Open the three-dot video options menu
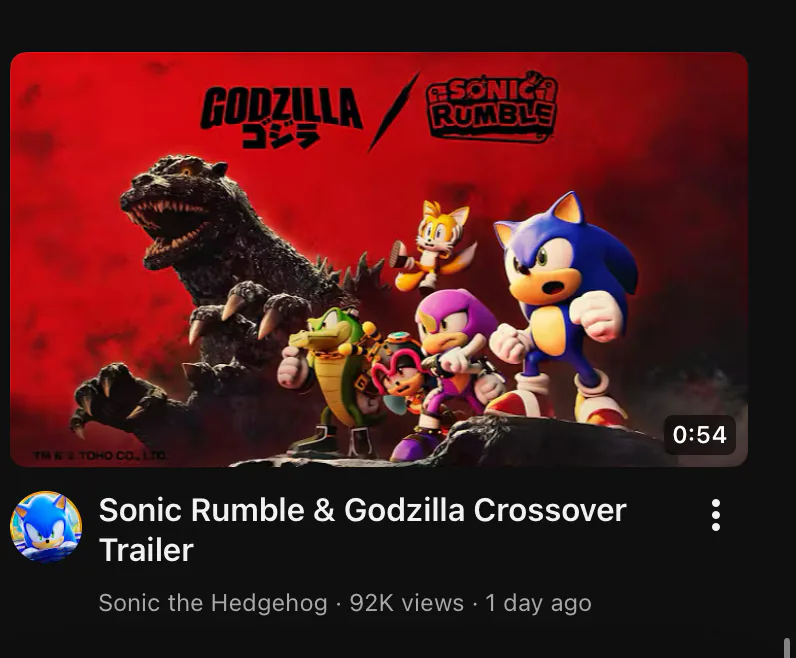Viewport: 796px width, 658px height. pyautogui.click(x=715, y=515)
